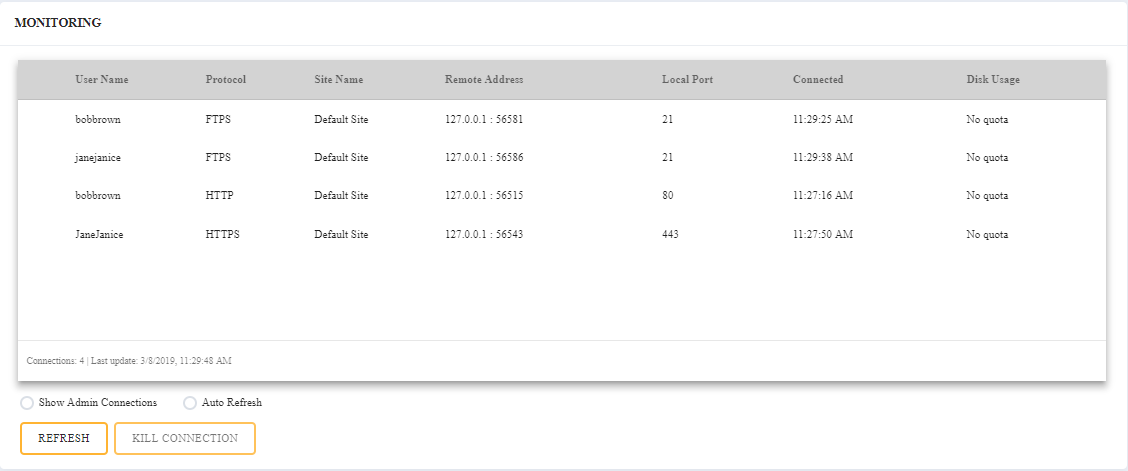Enable Show Admin Connections option
This screenshot has width=1128, height=471.
tap(27, 403)
